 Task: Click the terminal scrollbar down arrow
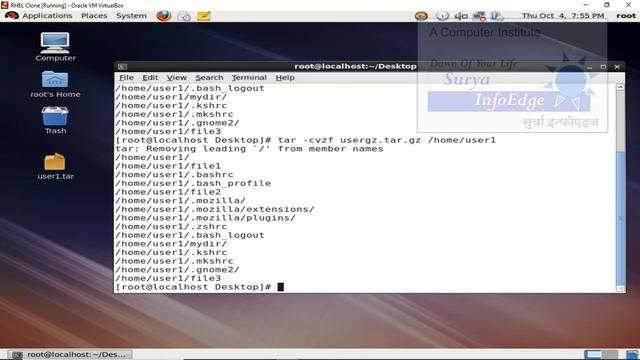tap(620, 288)
